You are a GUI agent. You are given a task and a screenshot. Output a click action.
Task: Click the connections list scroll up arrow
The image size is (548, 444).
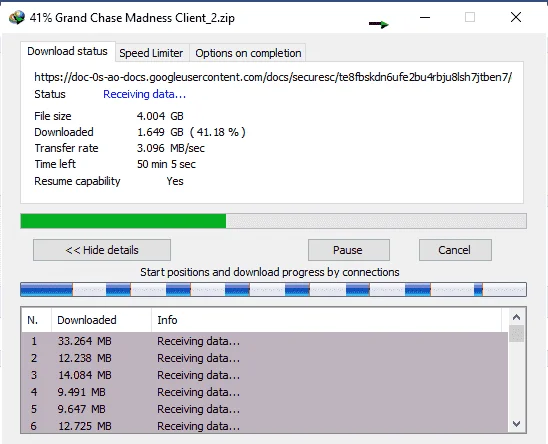(x=517, y=317)
